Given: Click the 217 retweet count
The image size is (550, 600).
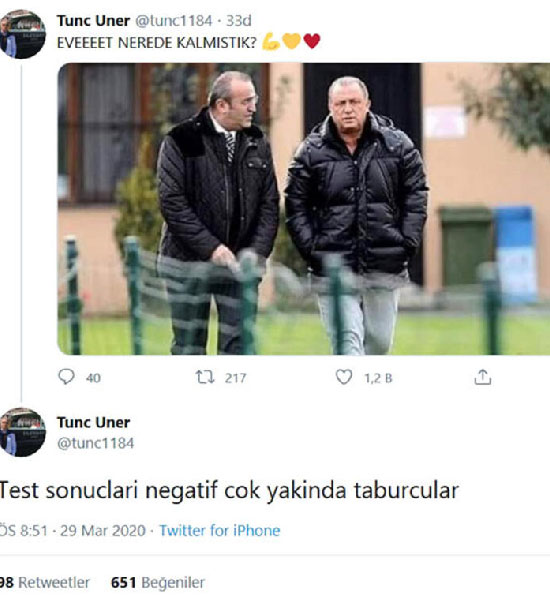Looking at the screenshot, I should (x=235, y=378).
